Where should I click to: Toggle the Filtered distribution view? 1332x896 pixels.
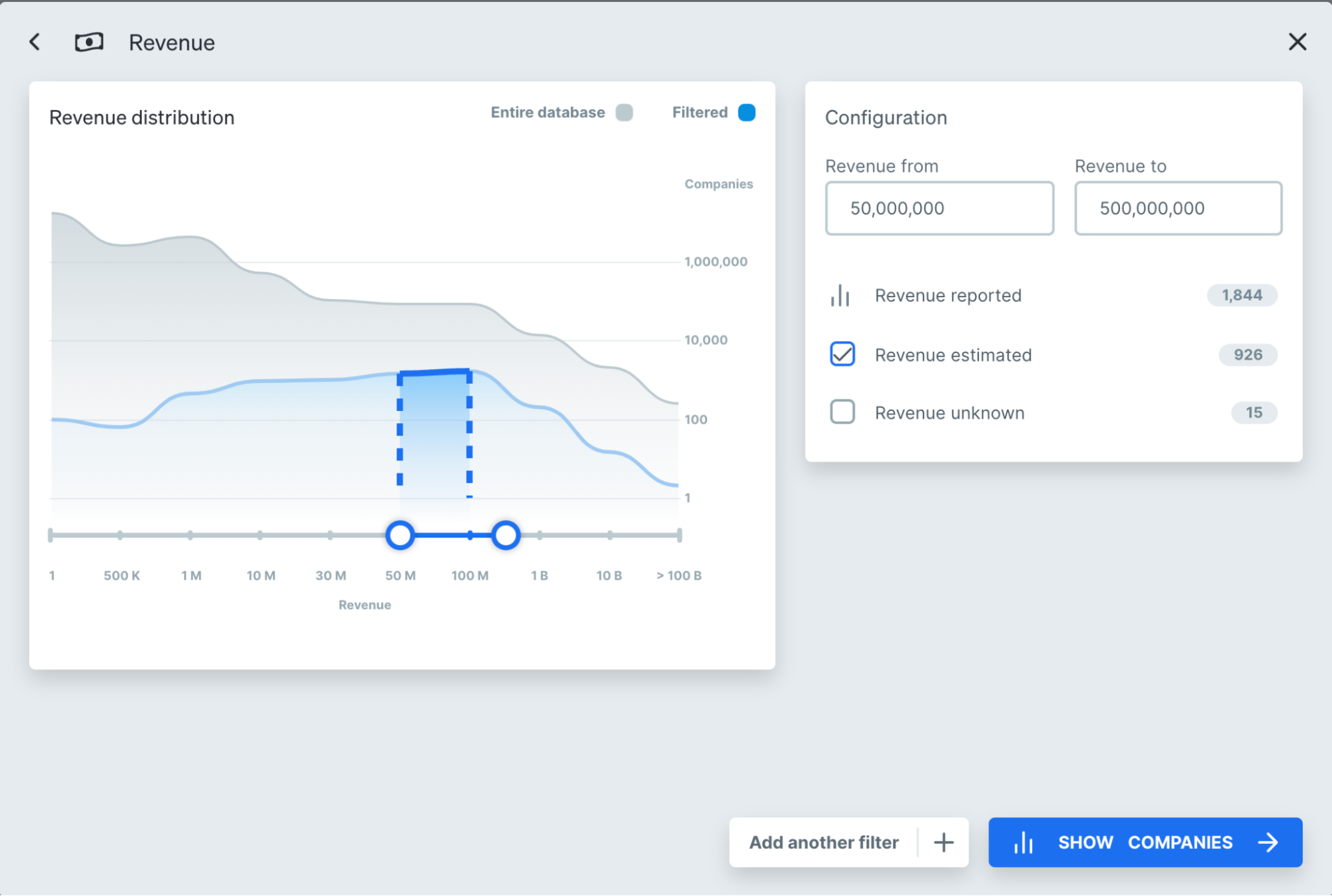tap(746, 112)
